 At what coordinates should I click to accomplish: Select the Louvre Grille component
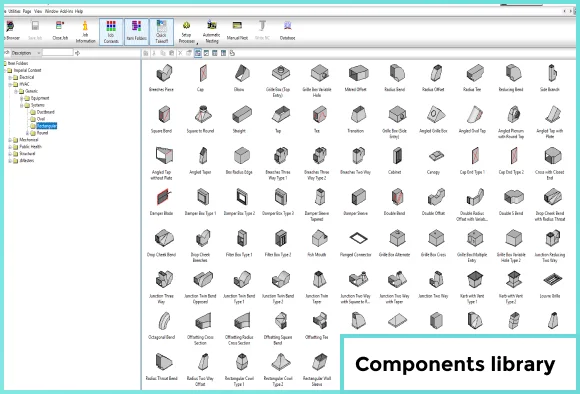click(550, 285)
